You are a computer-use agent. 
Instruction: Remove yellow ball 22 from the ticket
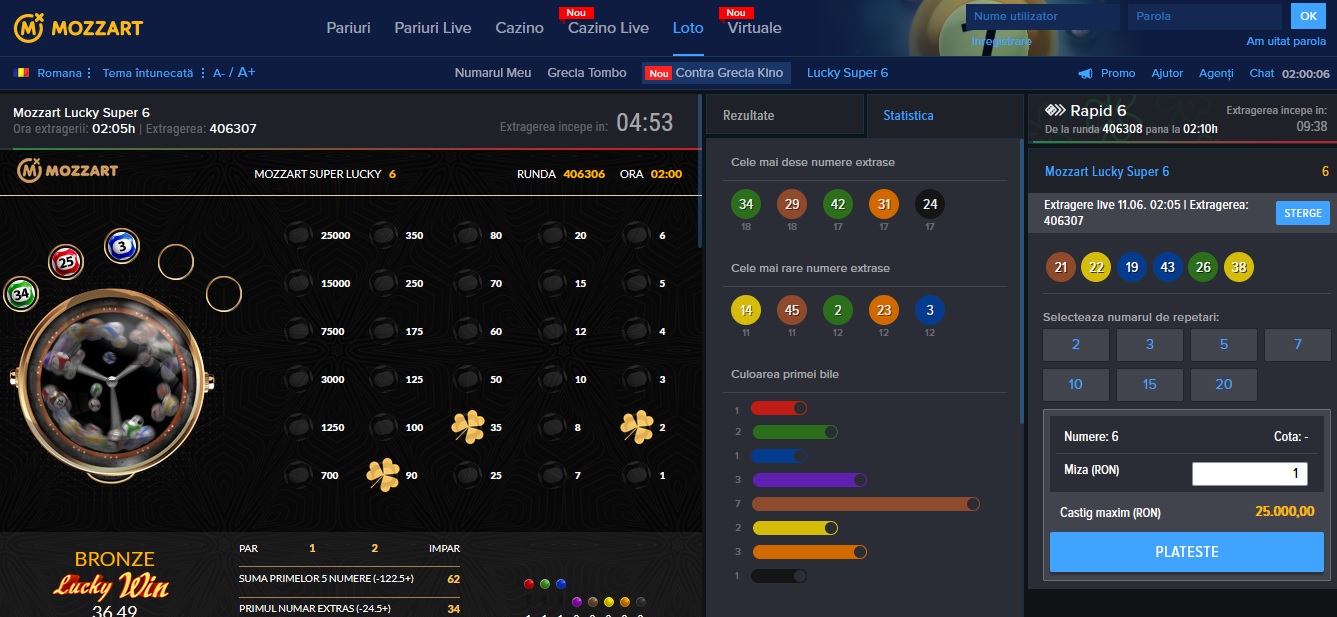(x=1096, y=267)
